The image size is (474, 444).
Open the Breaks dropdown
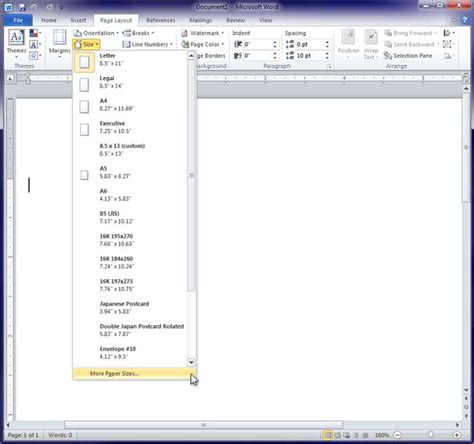(x=138, y=33)
